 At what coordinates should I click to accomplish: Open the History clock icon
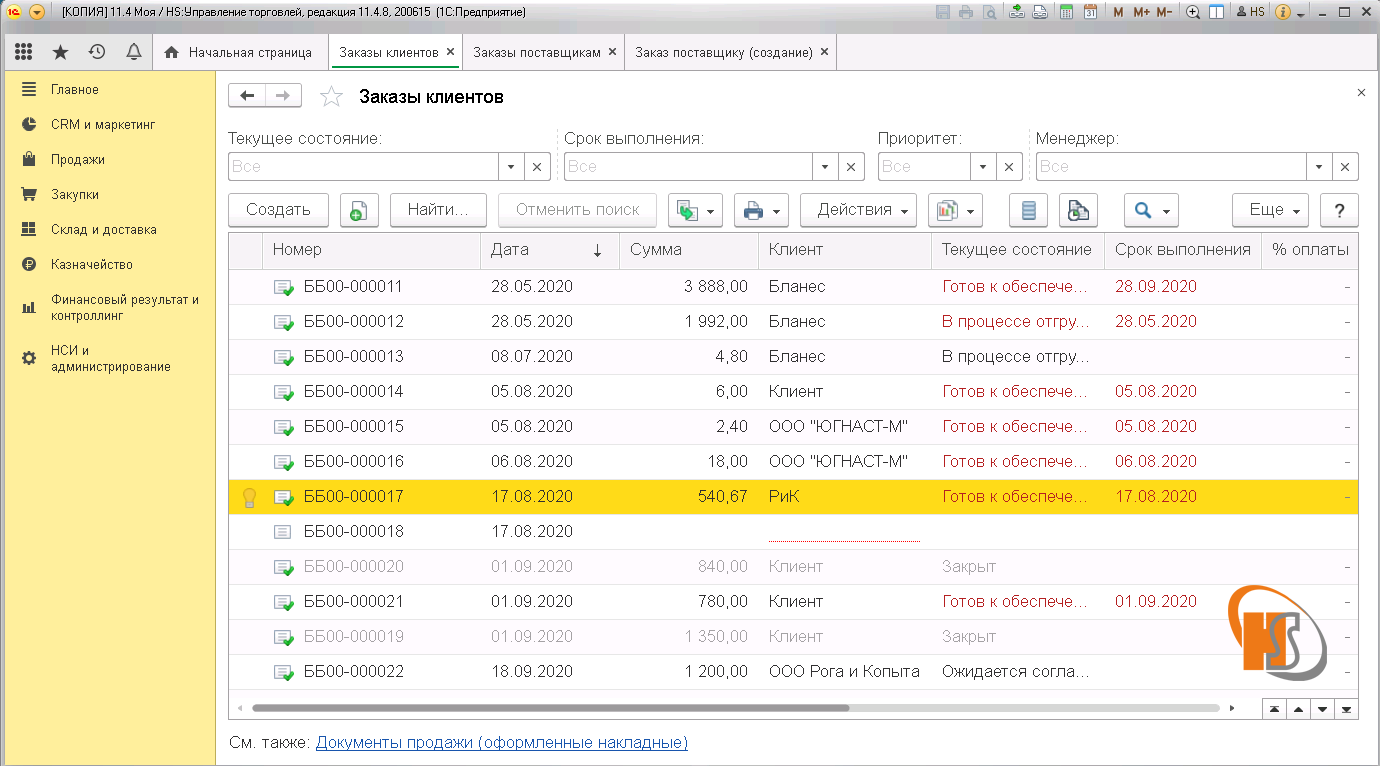click(x=97, y=52)
